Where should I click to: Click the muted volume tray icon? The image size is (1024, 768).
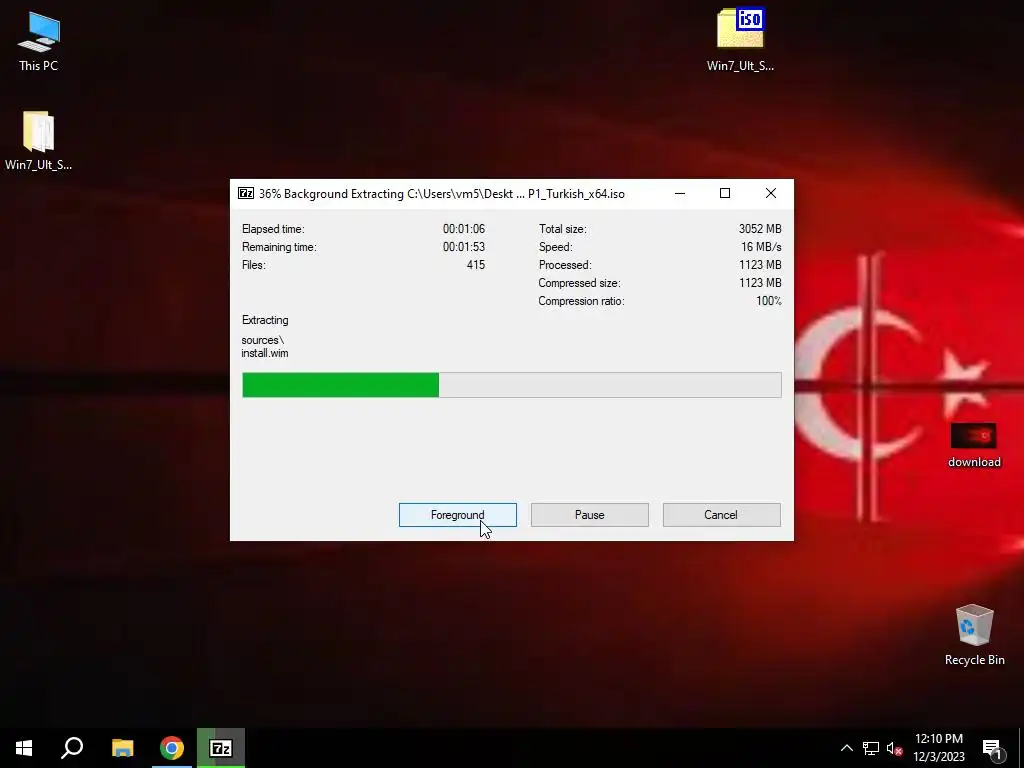(x=894, y=748)
